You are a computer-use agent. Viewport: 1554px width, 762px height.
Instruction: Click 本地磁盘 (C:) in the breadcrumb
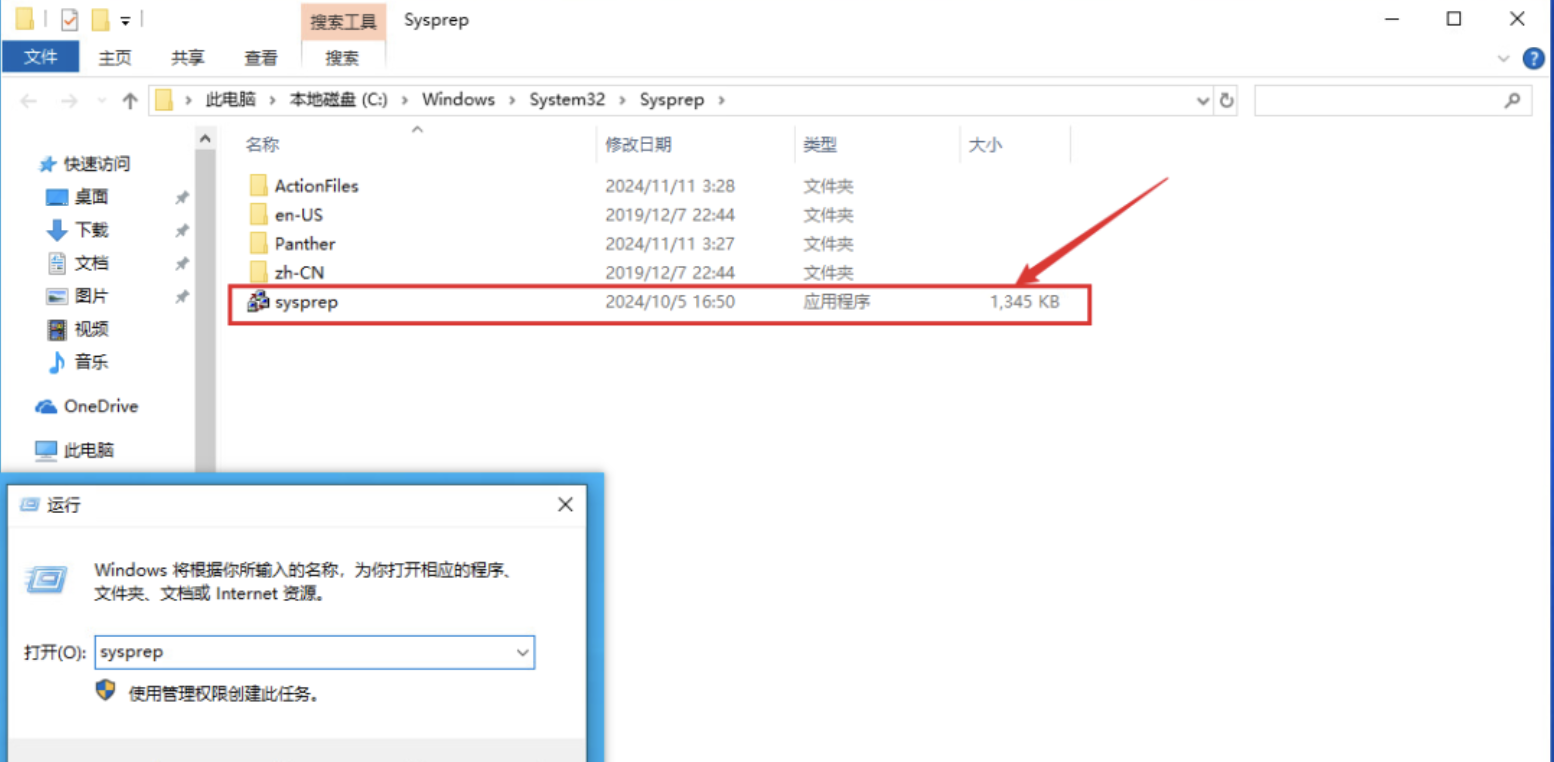[x=338, y=100]
